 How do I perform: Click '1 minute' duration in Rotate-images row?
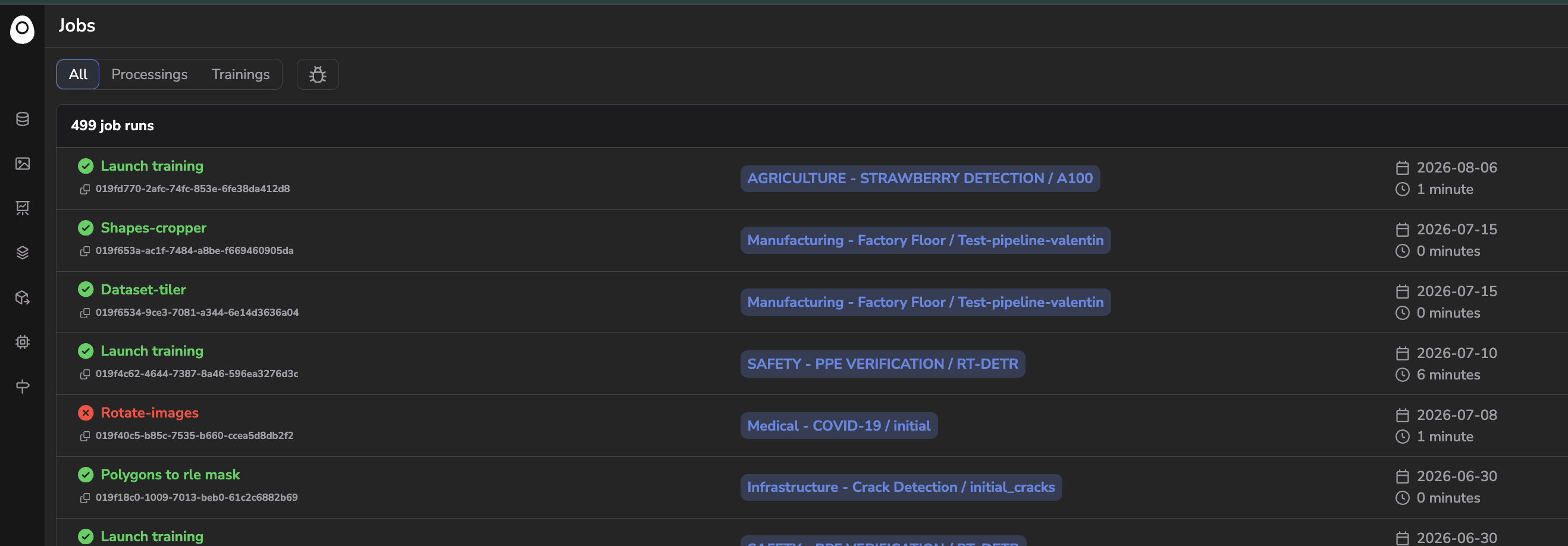coord(1445,437)
